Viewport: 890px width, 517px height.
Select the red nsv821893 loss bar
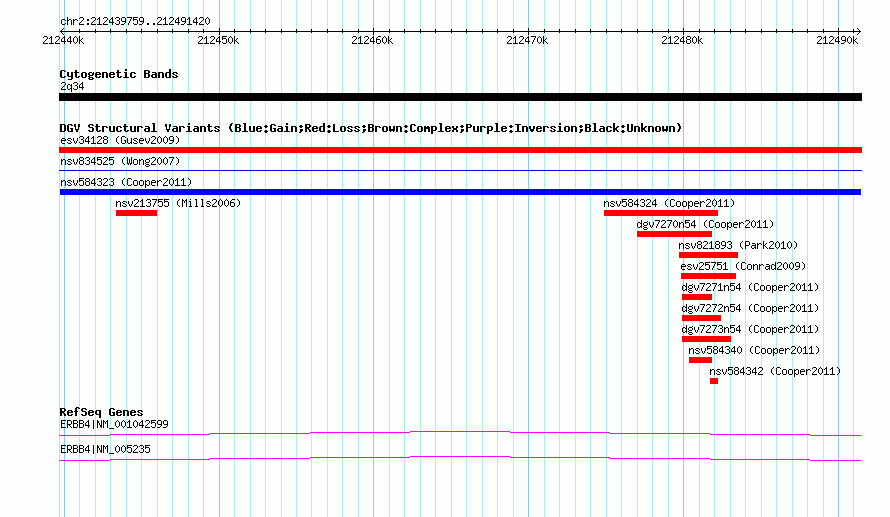point(708,255)
